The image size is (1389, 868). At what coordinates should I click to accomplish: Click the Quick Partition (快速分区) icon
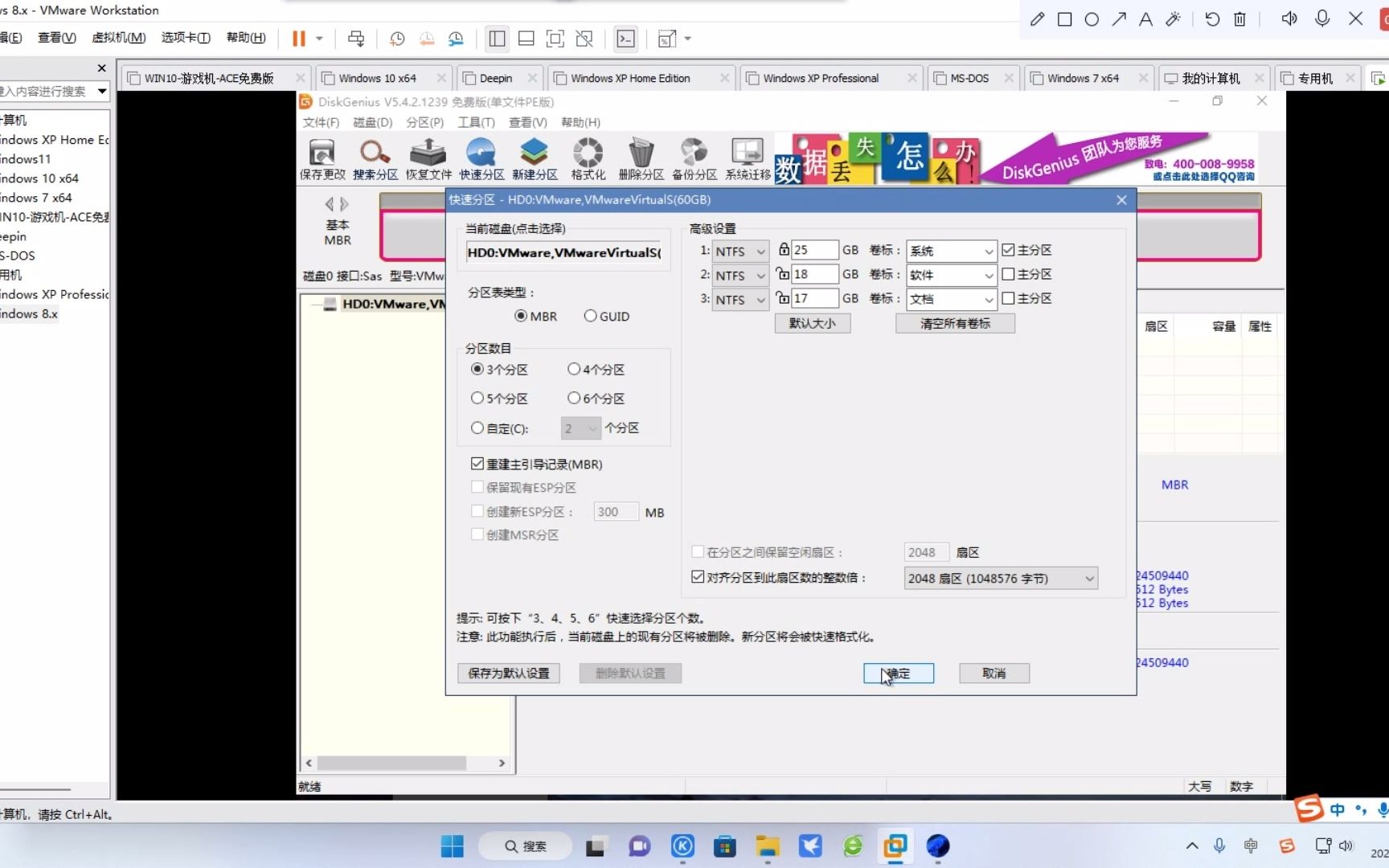481,158
